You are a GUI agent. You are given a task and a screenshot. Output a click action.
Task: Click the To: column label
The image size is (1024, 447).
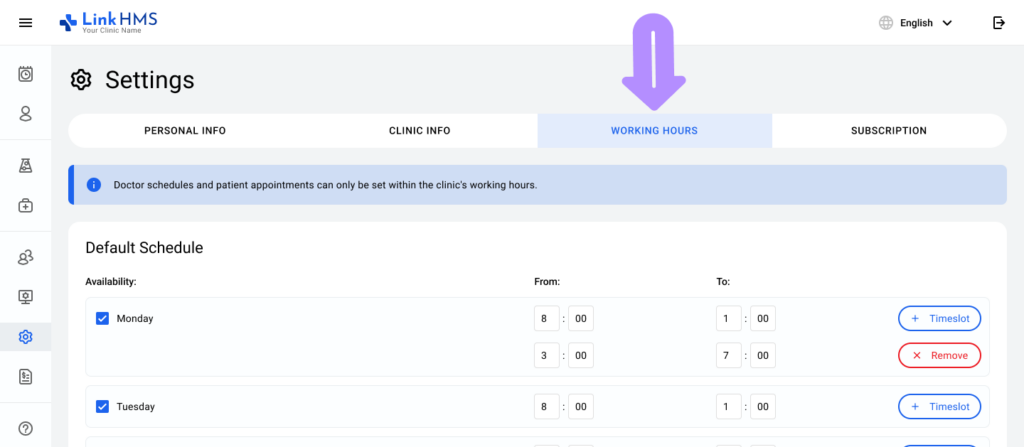[723, 282]
